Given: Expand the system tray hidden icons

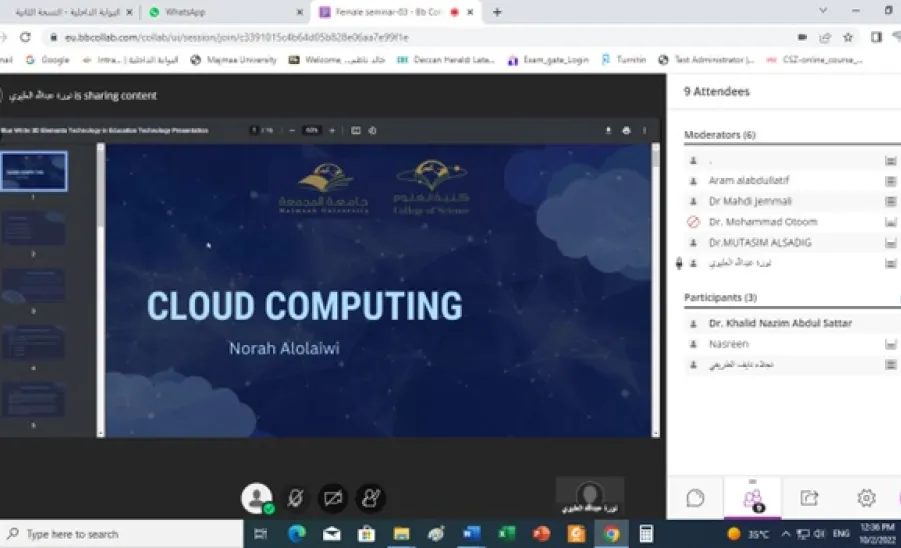Looking at the screenshot, I should tap(786, 534).
